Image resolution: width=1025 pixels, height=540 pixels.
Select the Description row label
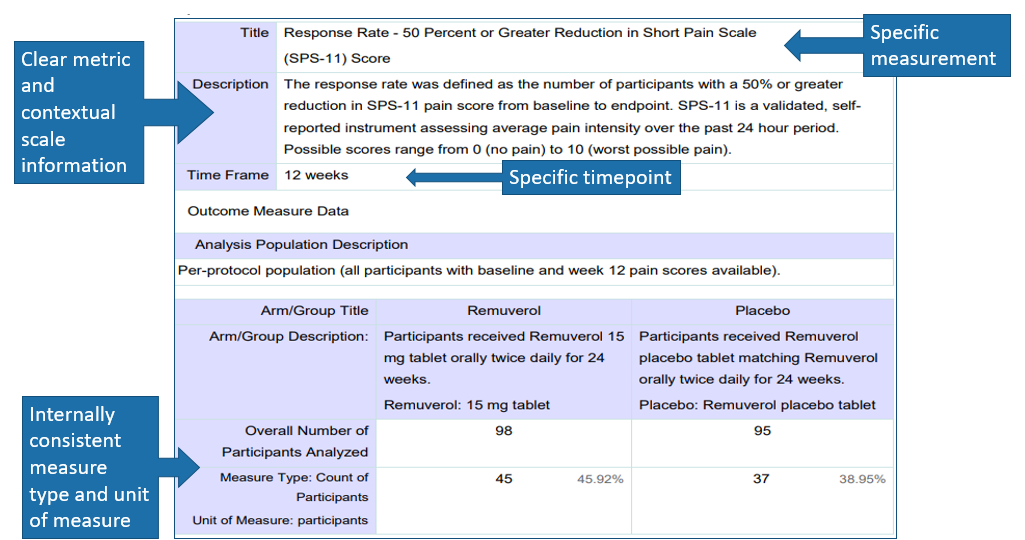(230, 84)
